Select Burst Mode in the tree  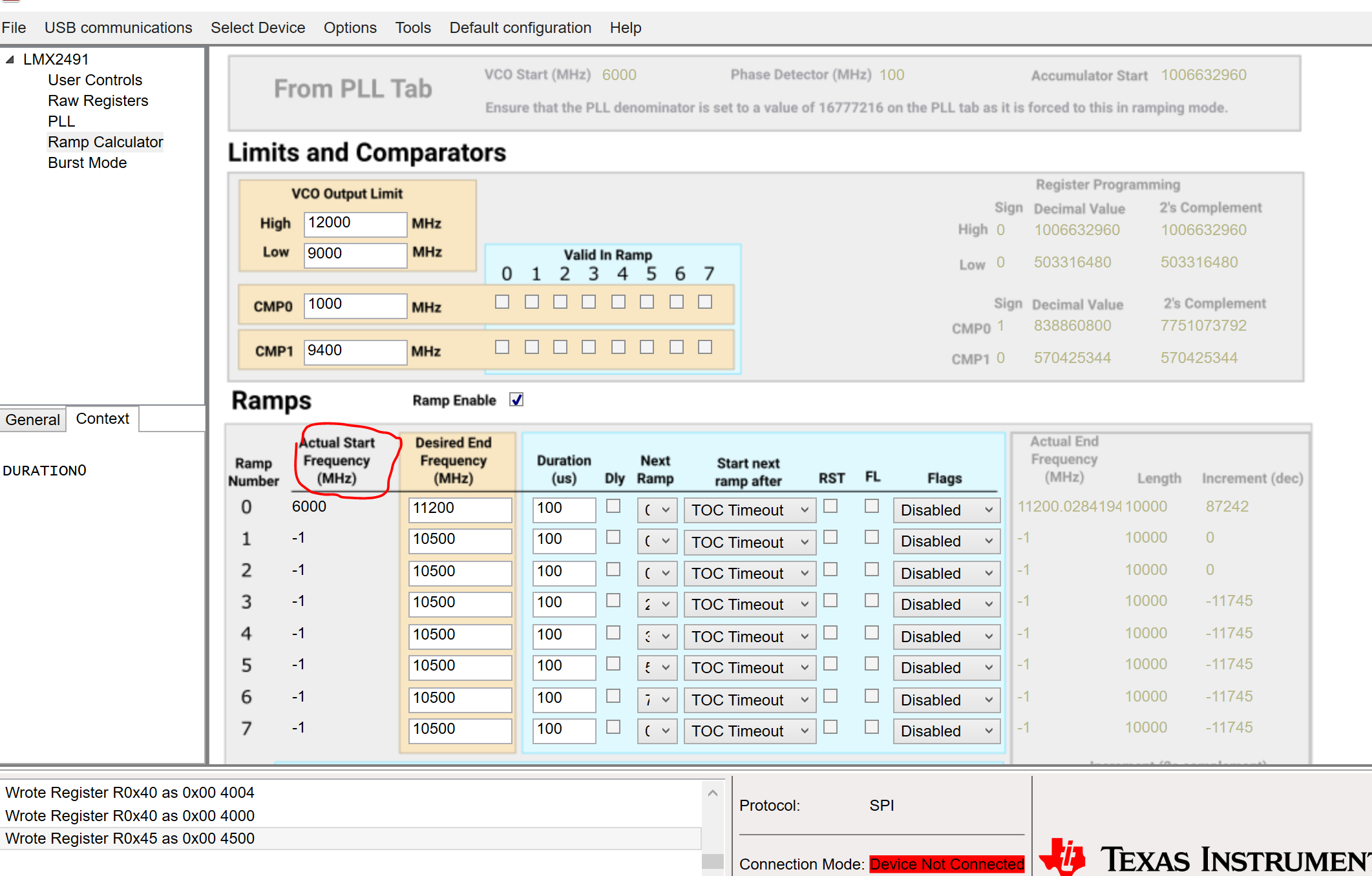click(x=87, y=163)
